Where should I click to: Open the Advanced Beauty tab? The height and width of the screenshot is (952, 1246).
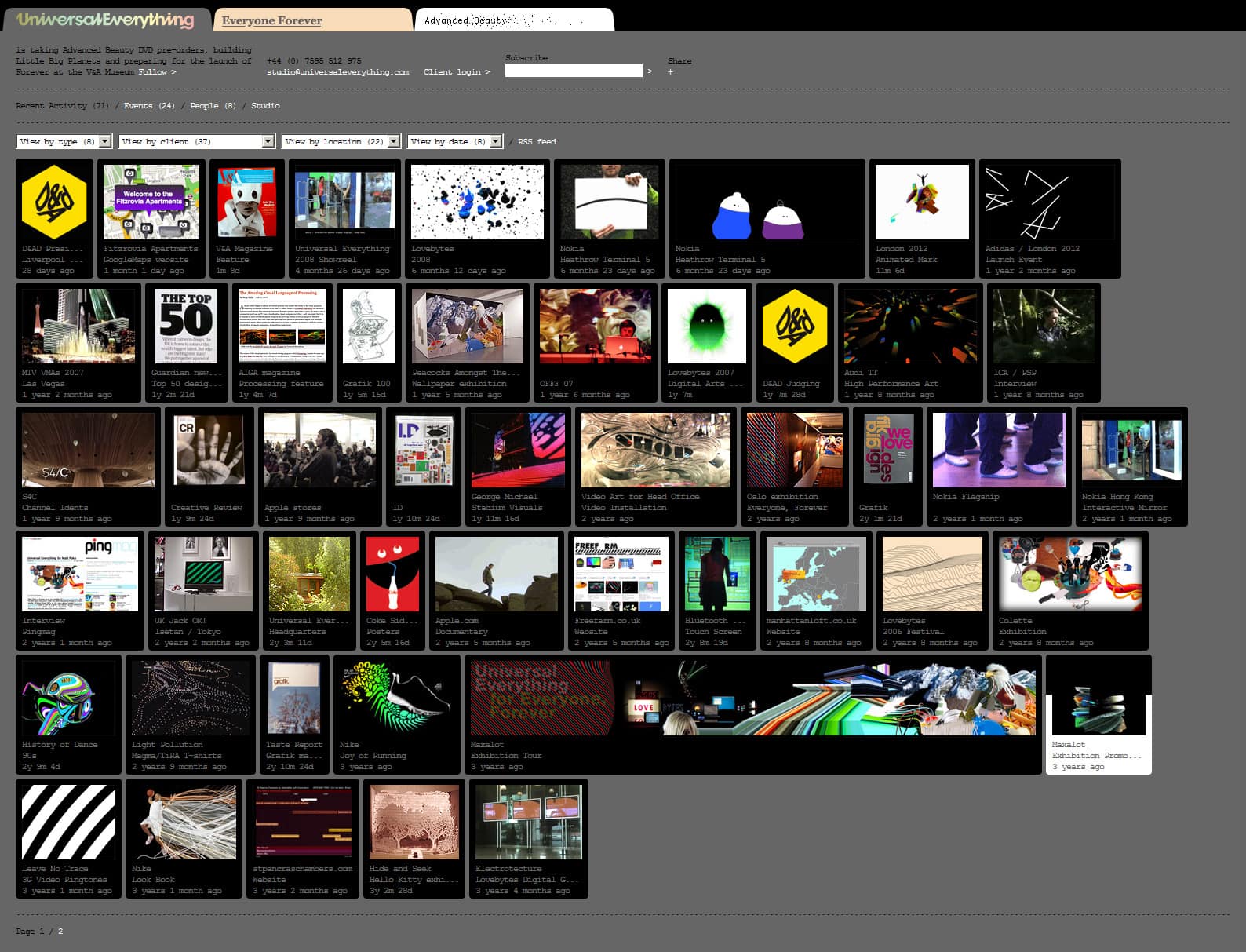[466, 20]
